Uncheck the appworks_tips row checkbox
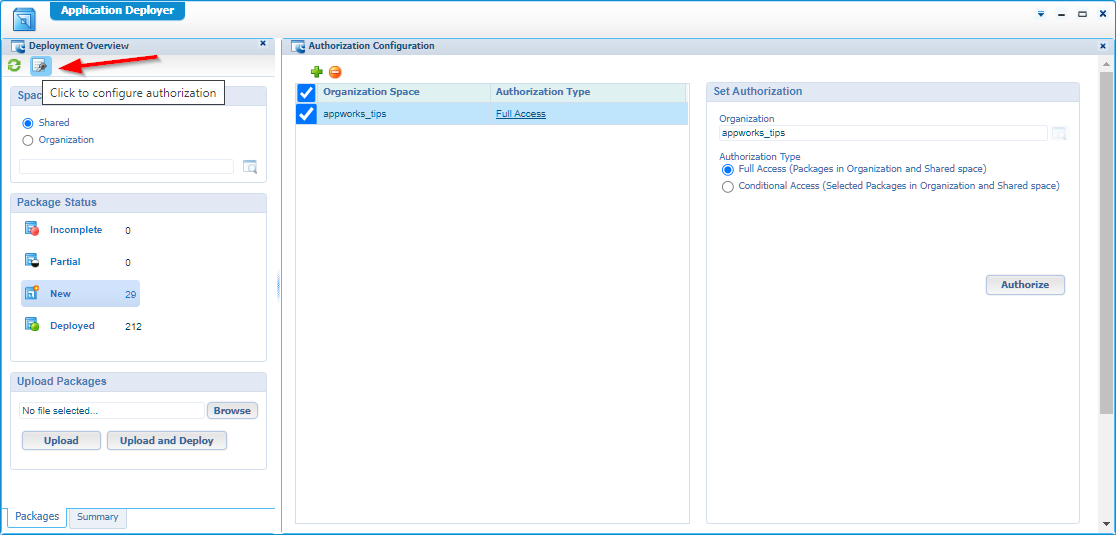Viewport: 1116px width, 535px height. tap(306, 114)
